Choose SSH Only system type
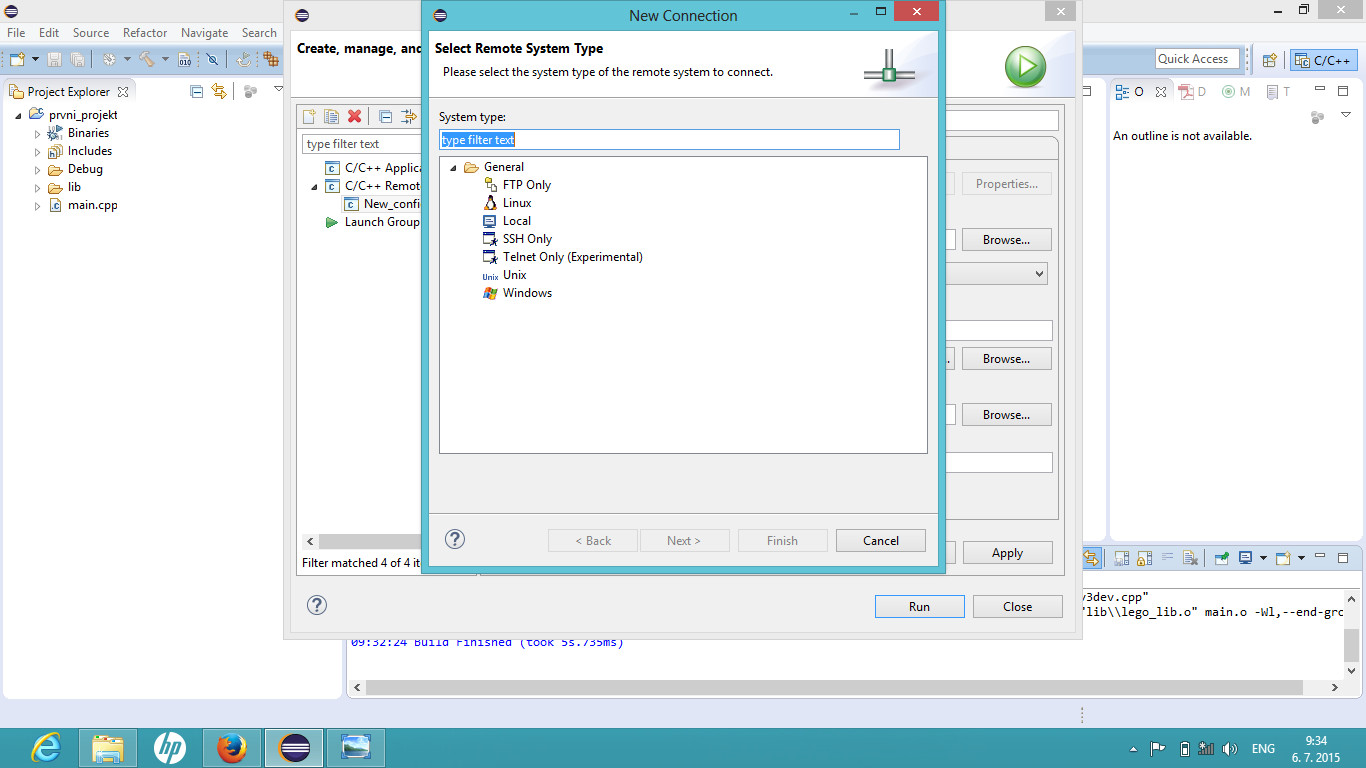 (526, 239)
